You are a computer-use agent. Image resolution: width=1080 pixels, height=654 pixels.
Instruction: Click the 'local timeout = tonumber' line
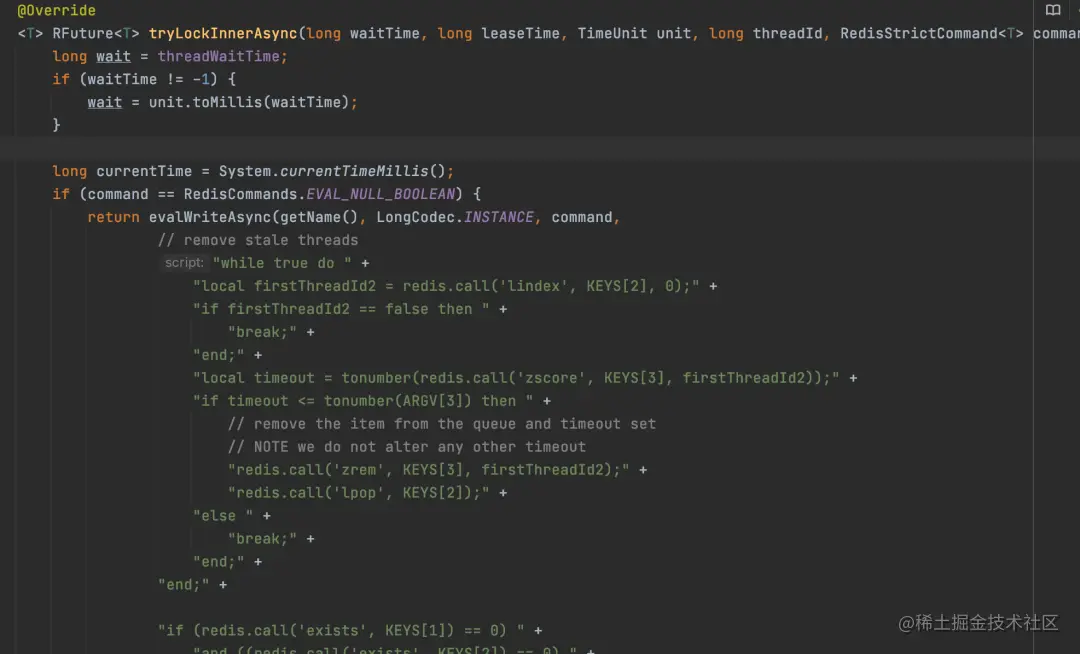click(x=516, y=378)
